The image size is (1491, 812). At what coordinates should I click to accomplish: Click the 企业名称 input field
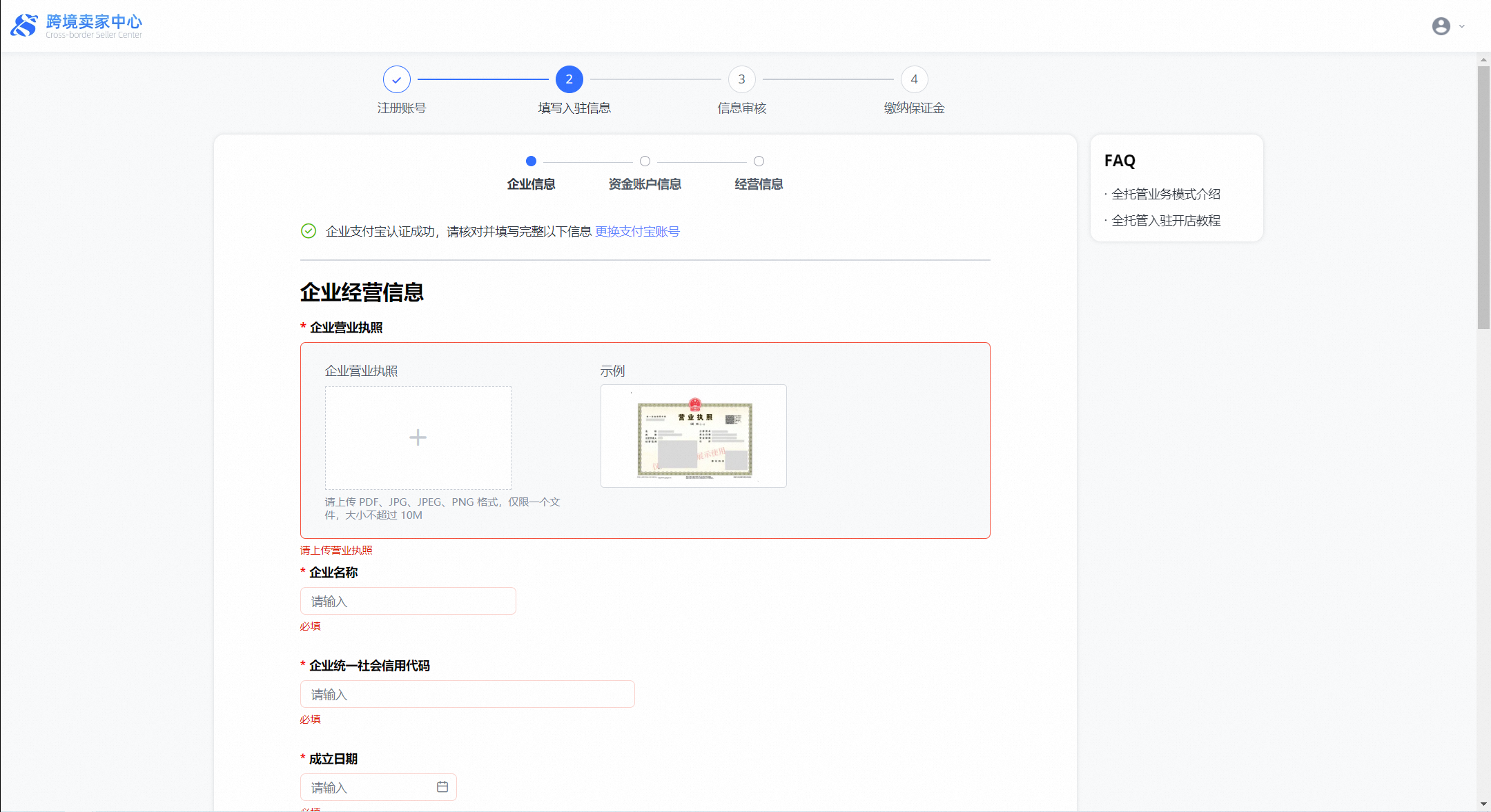point(407,601)
